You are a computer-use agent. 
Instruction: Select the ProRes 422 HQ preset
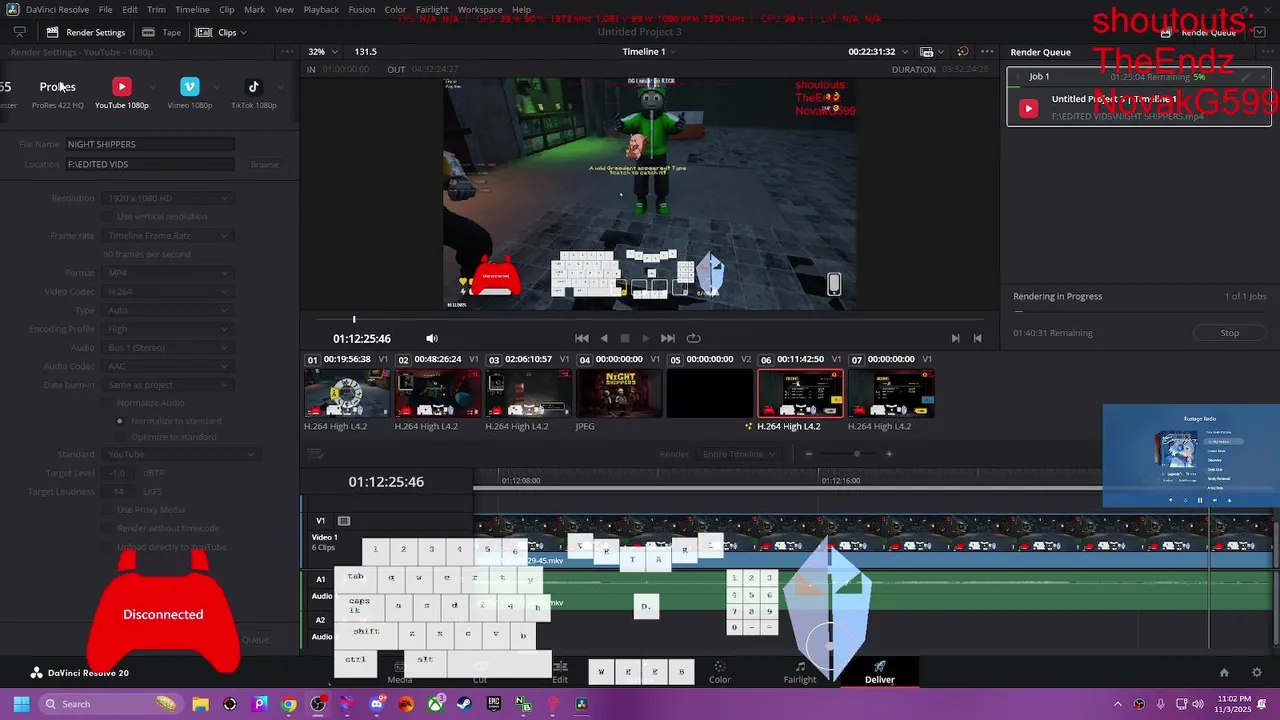pyautogui.click(x=57, y=93)
